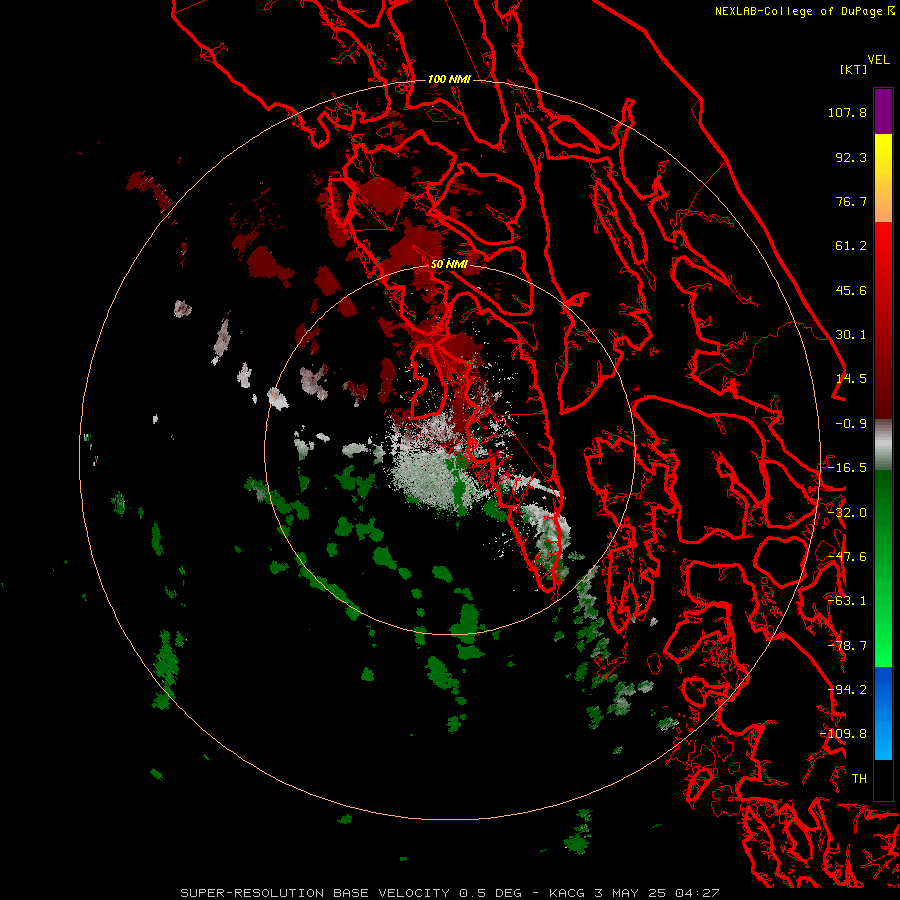Viewport: 900px width, 900px height.
Task: Click the 45.6 velocity scale value
Action: [x=851, y=290]
